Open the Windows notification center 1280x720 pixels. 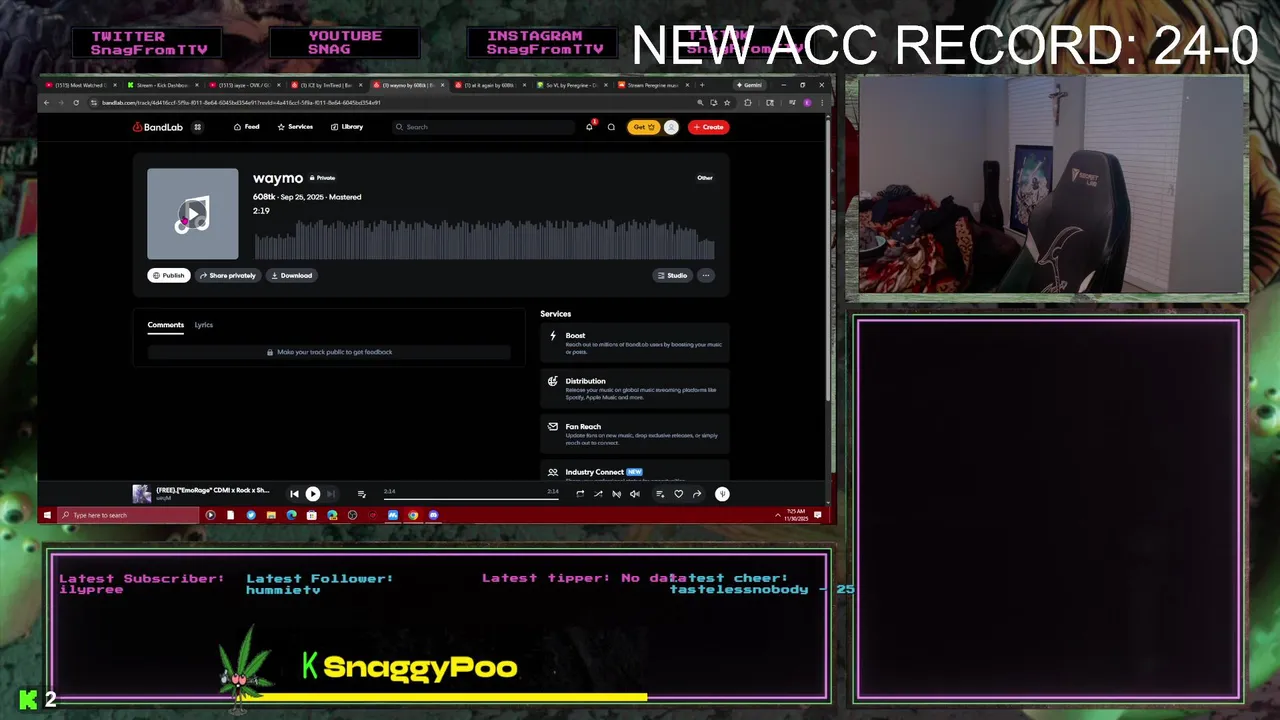(x=818, y=515)
